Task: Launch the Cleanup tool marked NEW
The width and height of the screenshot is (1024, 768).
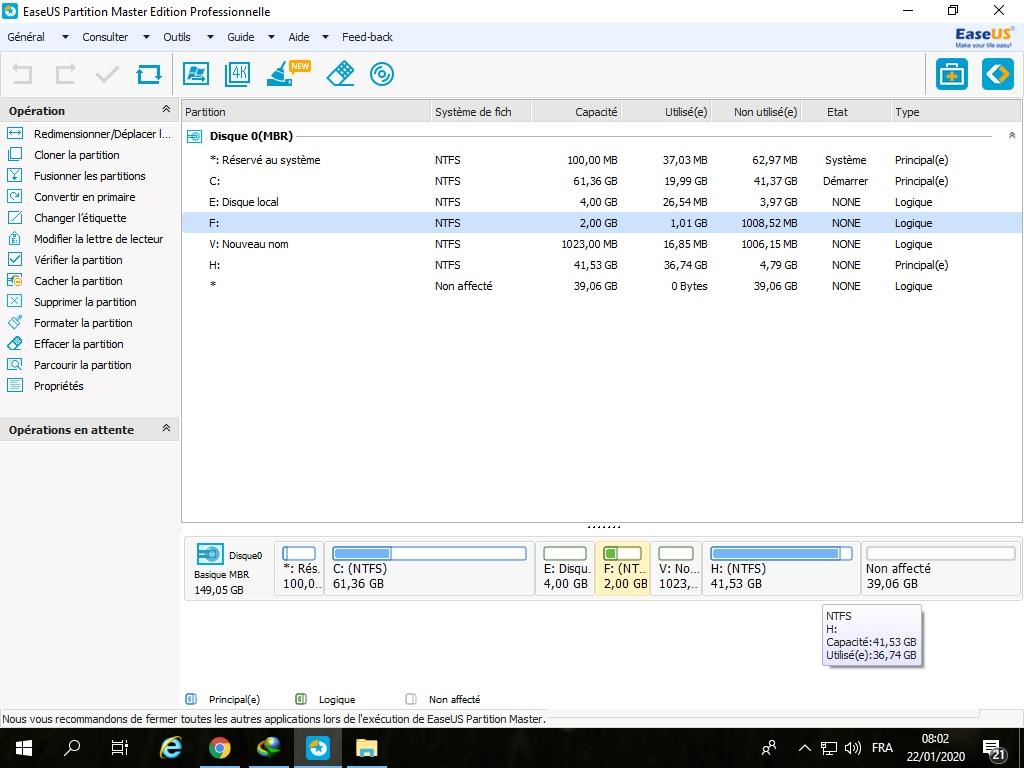Action: [288, 73]
